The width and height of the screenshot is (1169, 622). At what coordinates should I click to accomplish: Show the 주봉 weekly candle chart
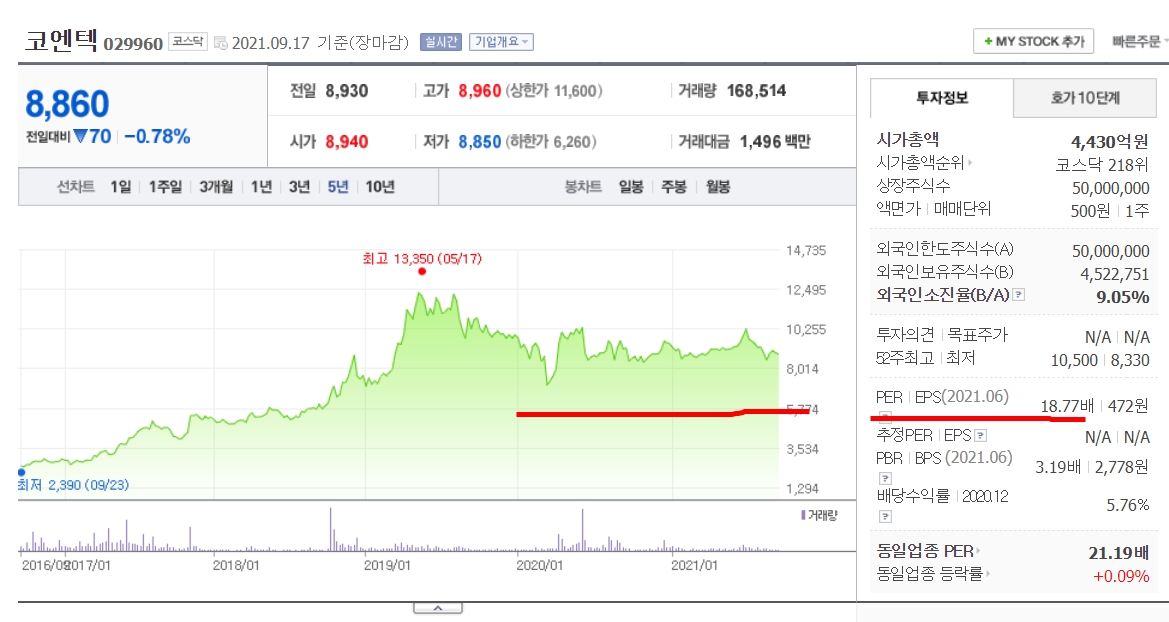click(674, 186)
